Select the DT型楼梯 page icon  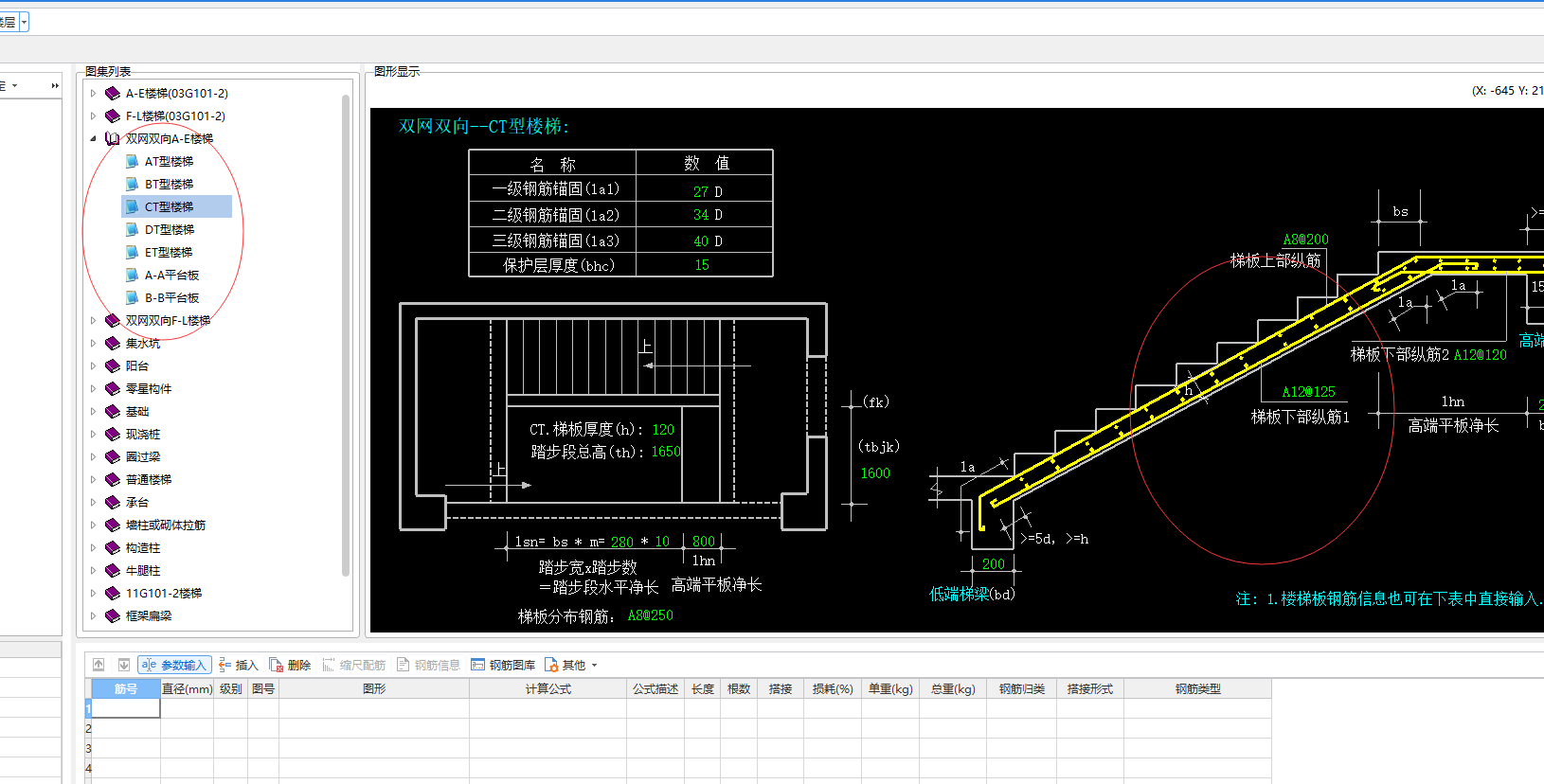tap(133, 229)
